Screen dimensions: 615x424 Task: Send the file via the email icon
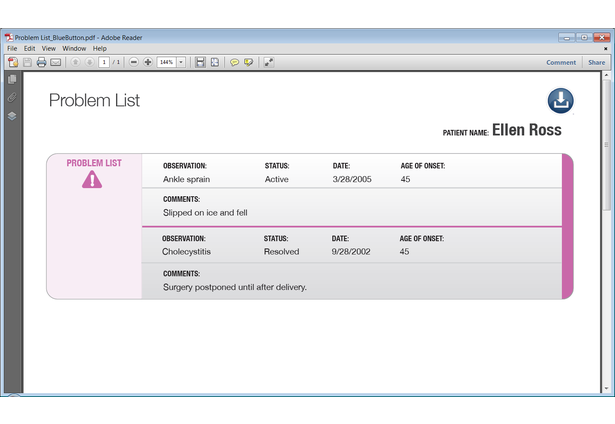[56, 62]
